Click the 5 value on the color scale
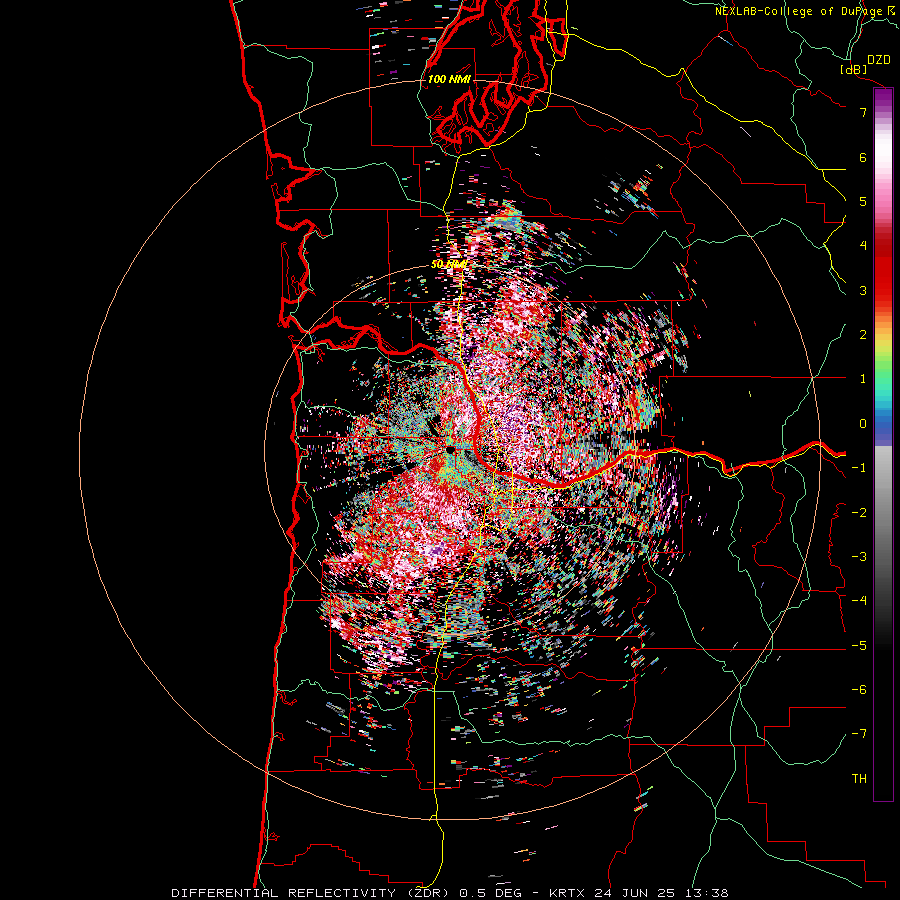 click(x=863, y=201)
